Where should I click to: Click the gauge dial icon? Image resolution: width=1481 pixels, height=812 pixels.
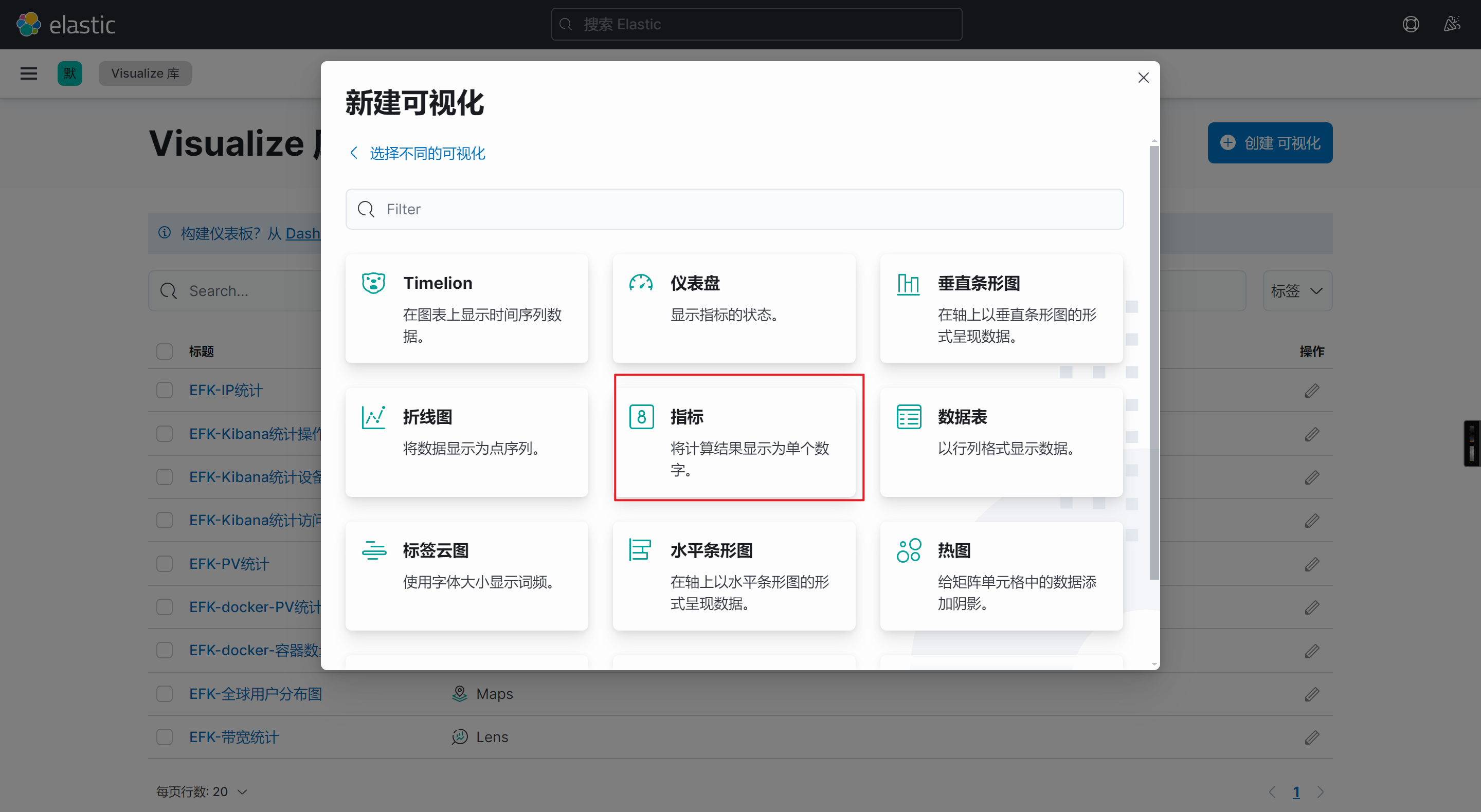[640, 283]
